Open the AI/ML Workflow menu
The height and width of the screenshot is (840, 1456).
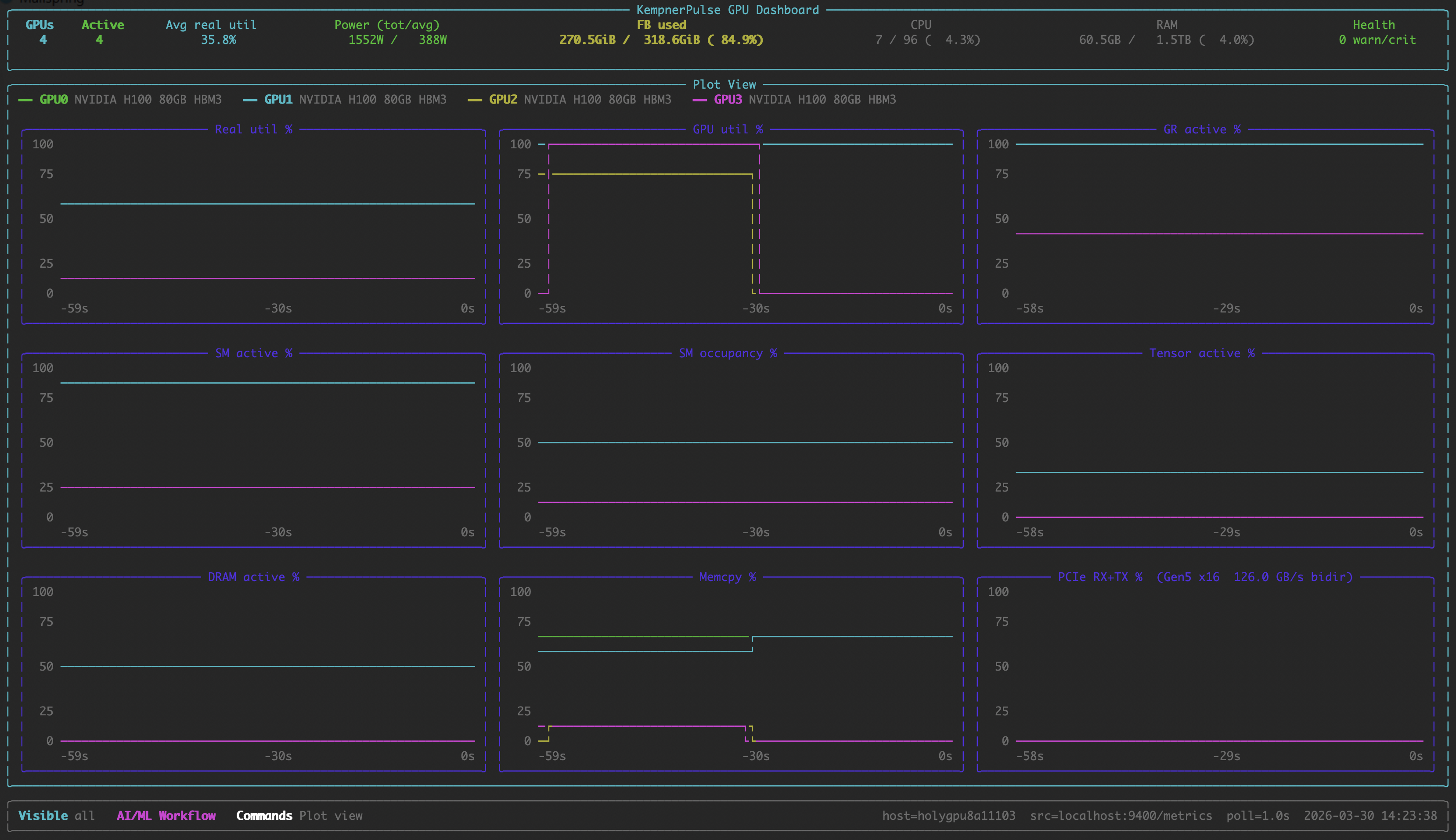pos(166,815)
